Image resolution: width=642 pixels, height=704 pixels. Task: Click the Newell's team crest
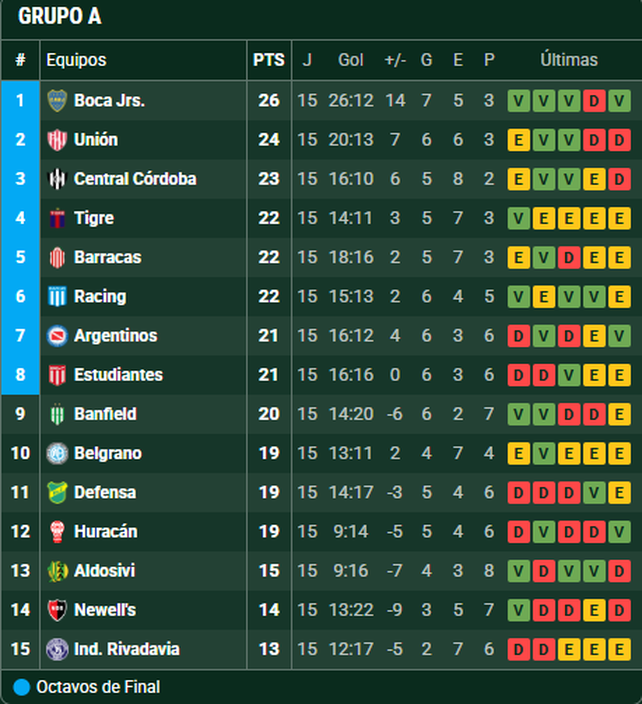point(57,610)
